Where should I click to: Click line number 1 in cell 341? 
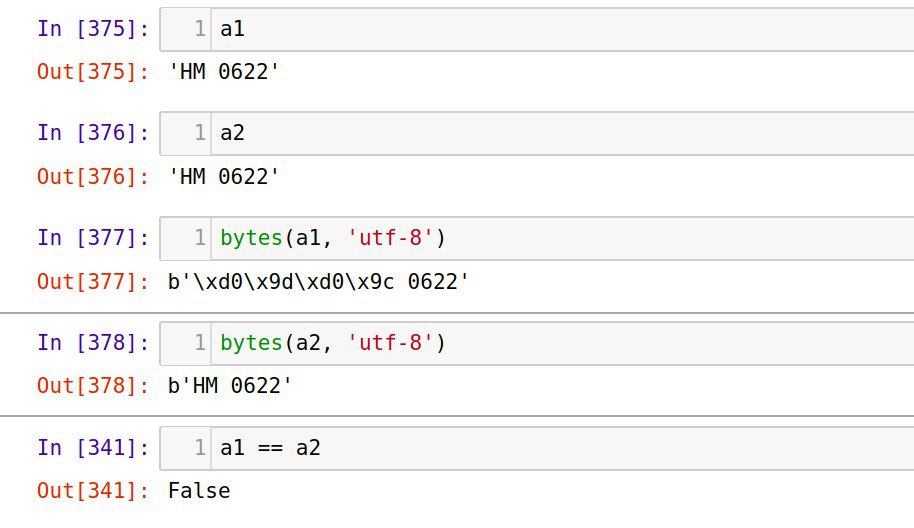click(x=200, y=448)
